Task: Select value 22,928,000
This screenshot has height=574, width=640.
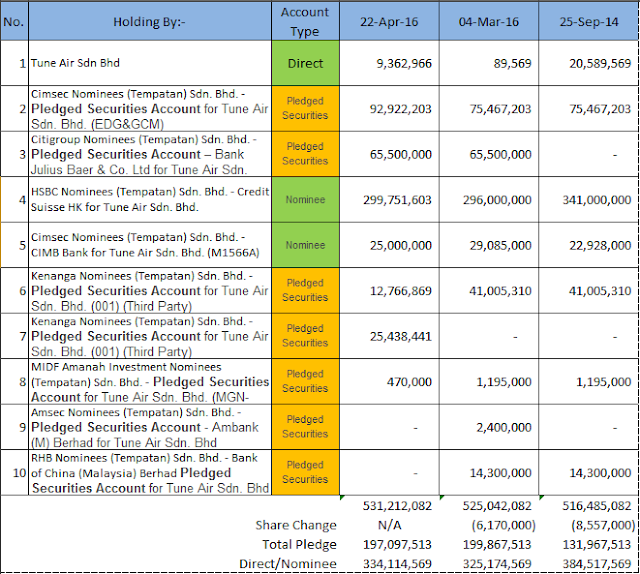Action: (600, 245)
